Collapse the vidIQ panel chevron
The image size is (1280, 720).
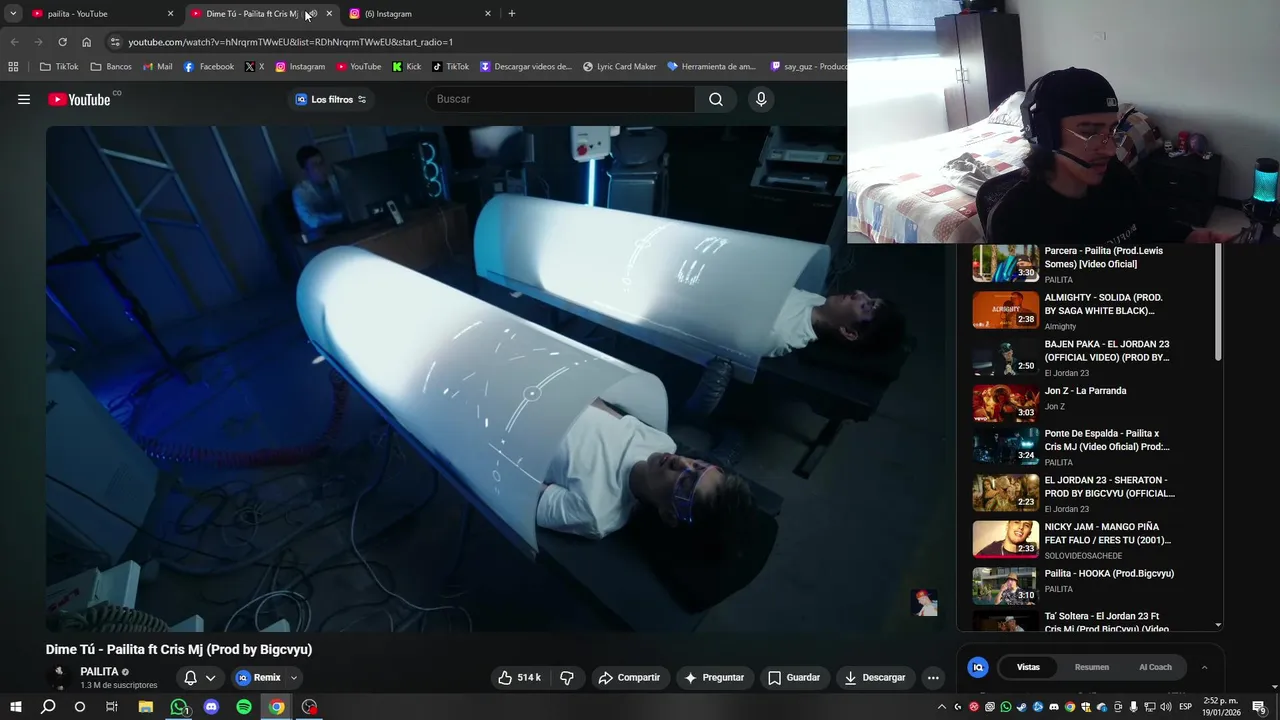click(1204, 667)
